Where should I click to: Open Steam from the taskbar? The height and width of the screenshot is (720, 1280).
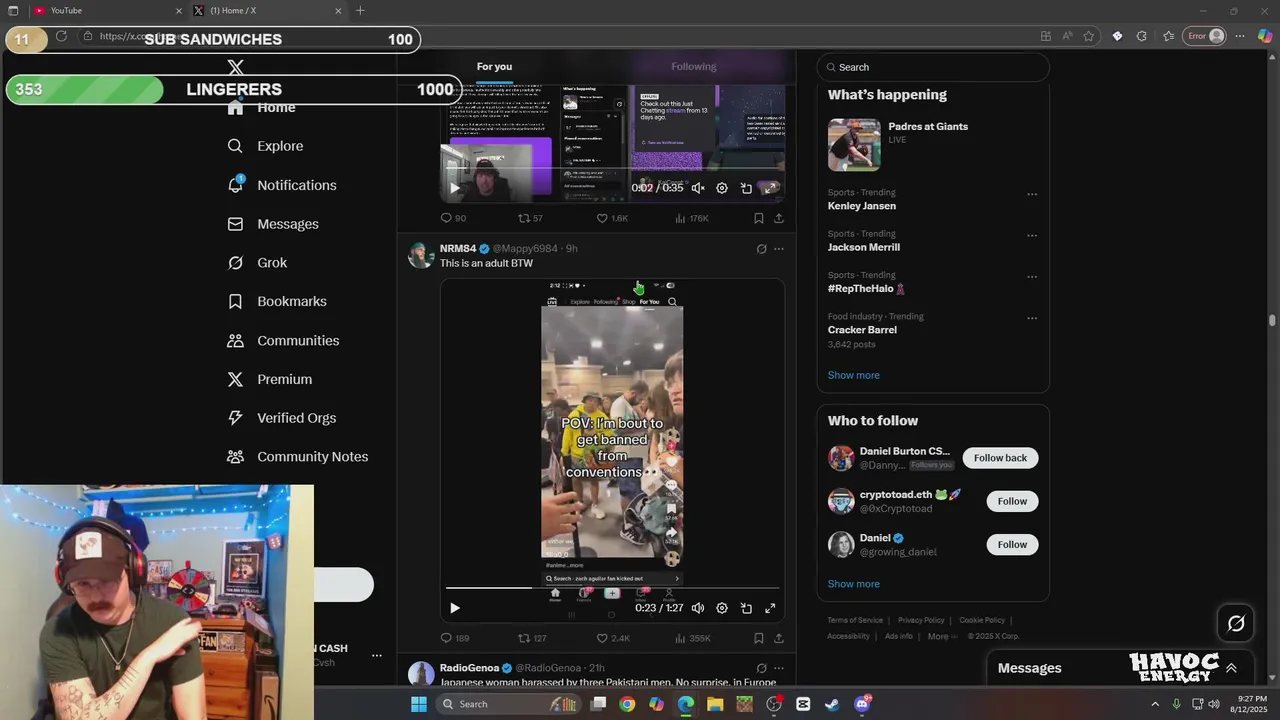pyautogui.click(x=832, y=704)
